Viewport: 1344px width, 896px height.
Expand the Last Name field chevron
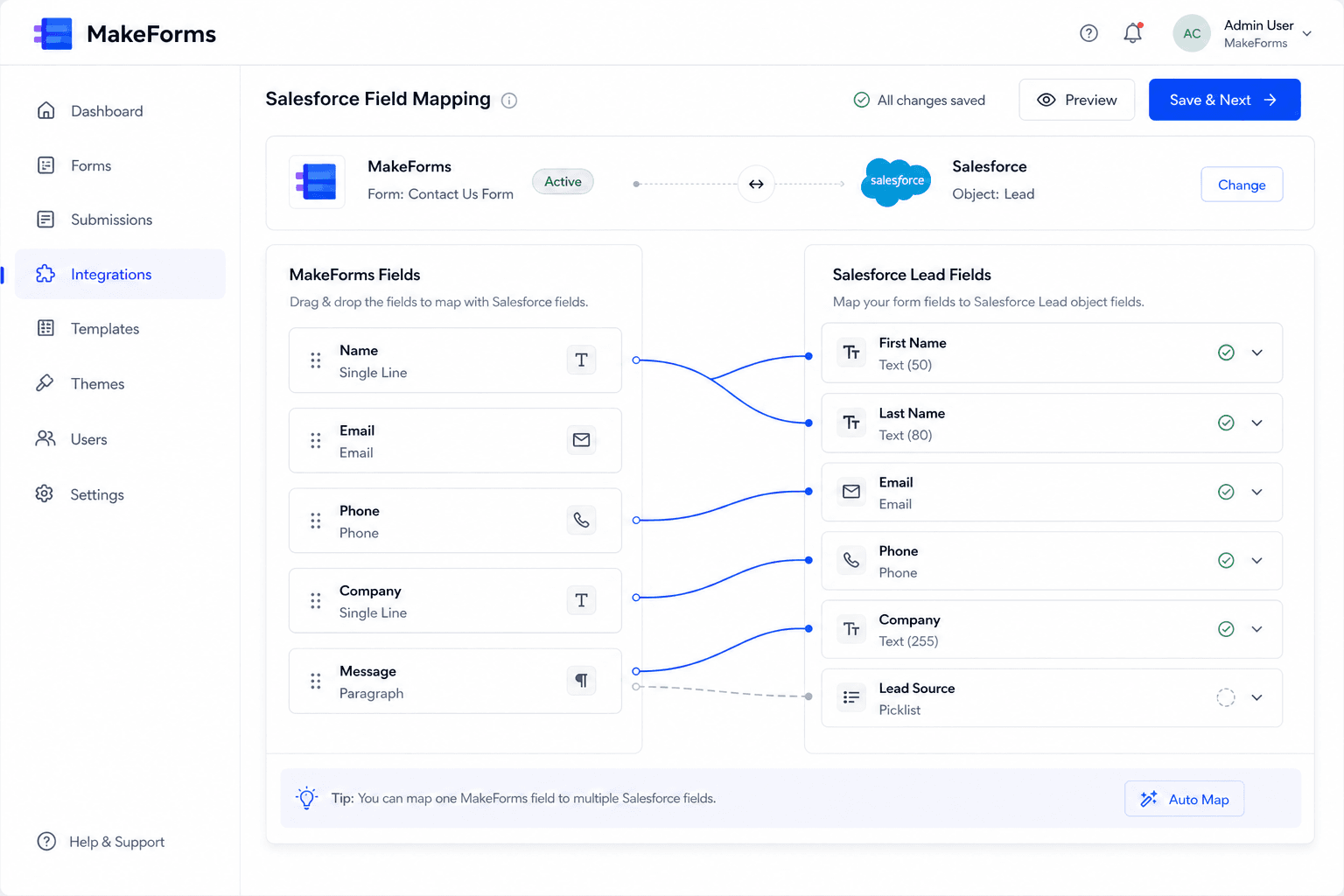click(1257, 423)
